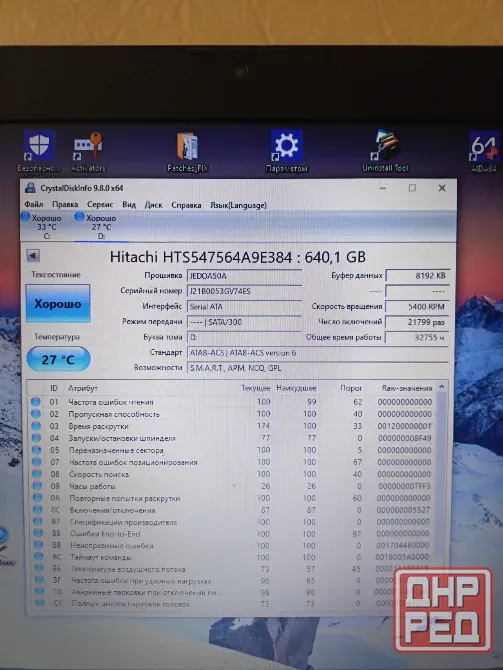Click the 27 °C temperature button
Image resolution: width=503 pixels, height=670 pixels.
coord(59,359)
